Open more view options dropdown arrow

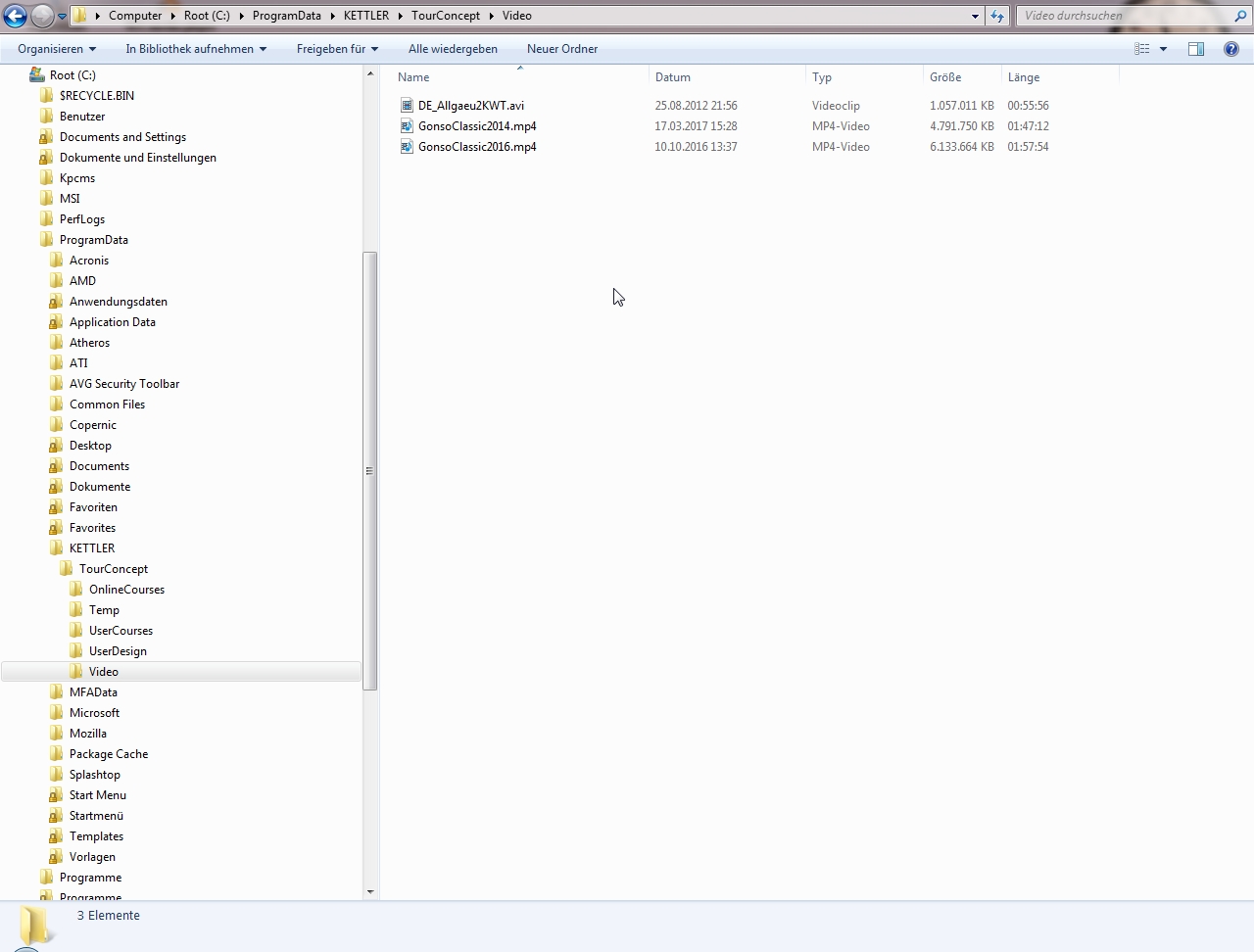point(1163,49)
